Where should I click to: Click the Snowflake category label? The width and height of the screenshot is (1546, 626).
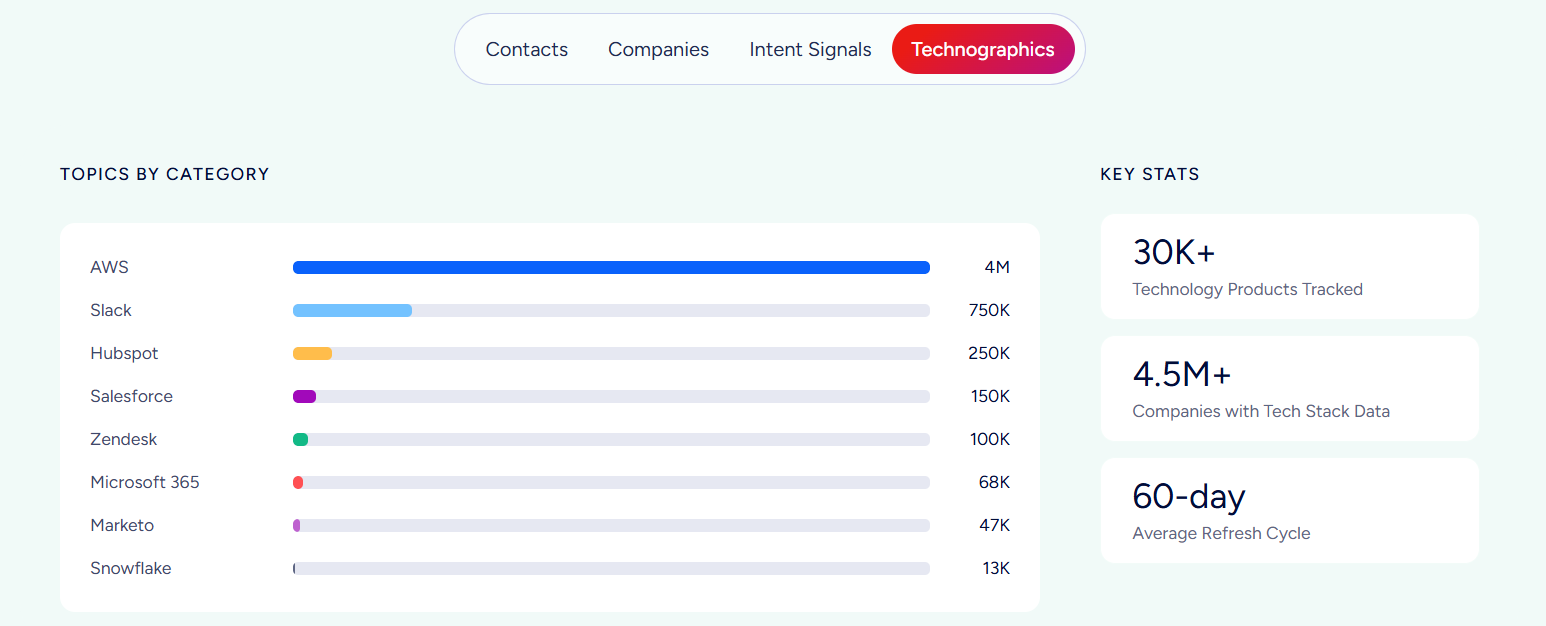pyautogui.click(x=131, y=568)
